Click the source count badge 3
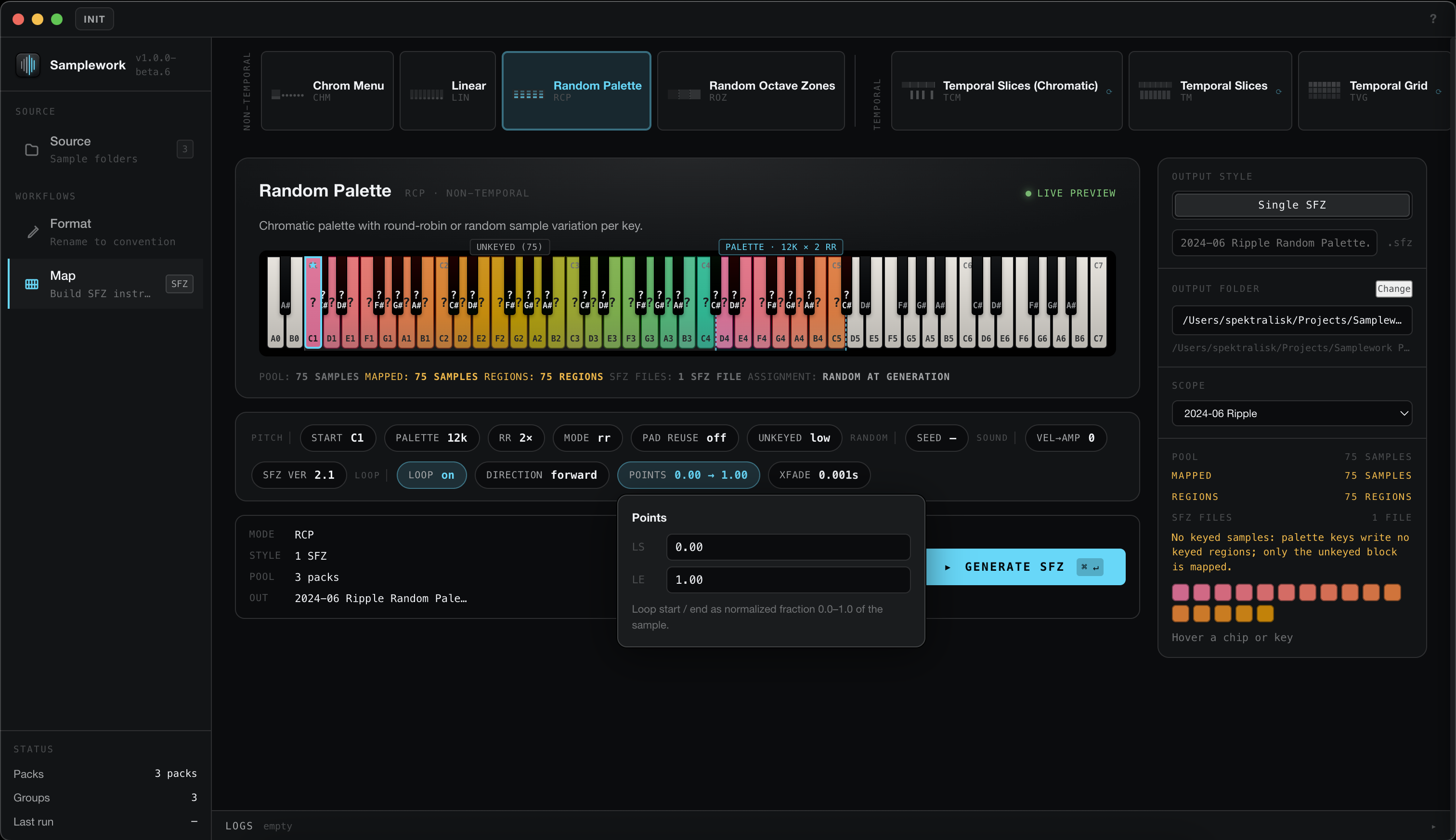The image size is (1456, 840). (x=184, y=149)
